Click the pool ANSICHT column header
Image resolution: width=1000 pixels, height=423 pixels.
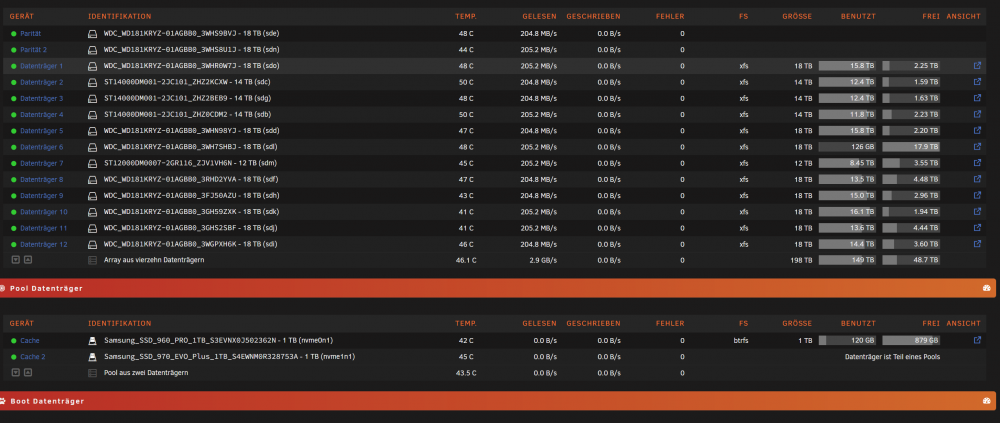[x=964, y=323]
